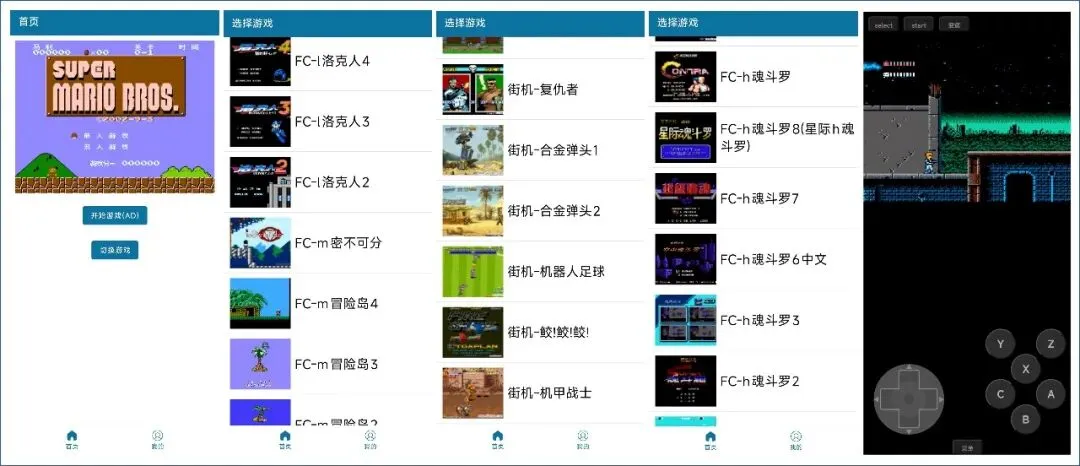The height and width of the screenshot is (466, 1080).
Task: Choose 街机-鲛!鲛!鲛! from the list
Action: [539, 332]
